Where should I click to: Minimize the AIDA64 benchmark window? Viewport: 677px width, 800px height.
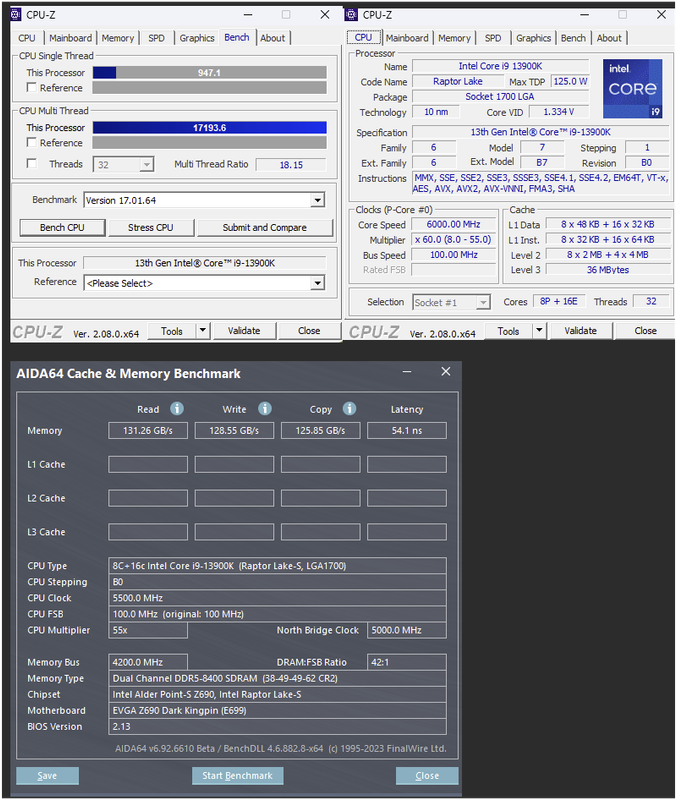pyautogui.click(x=407, y=372)
